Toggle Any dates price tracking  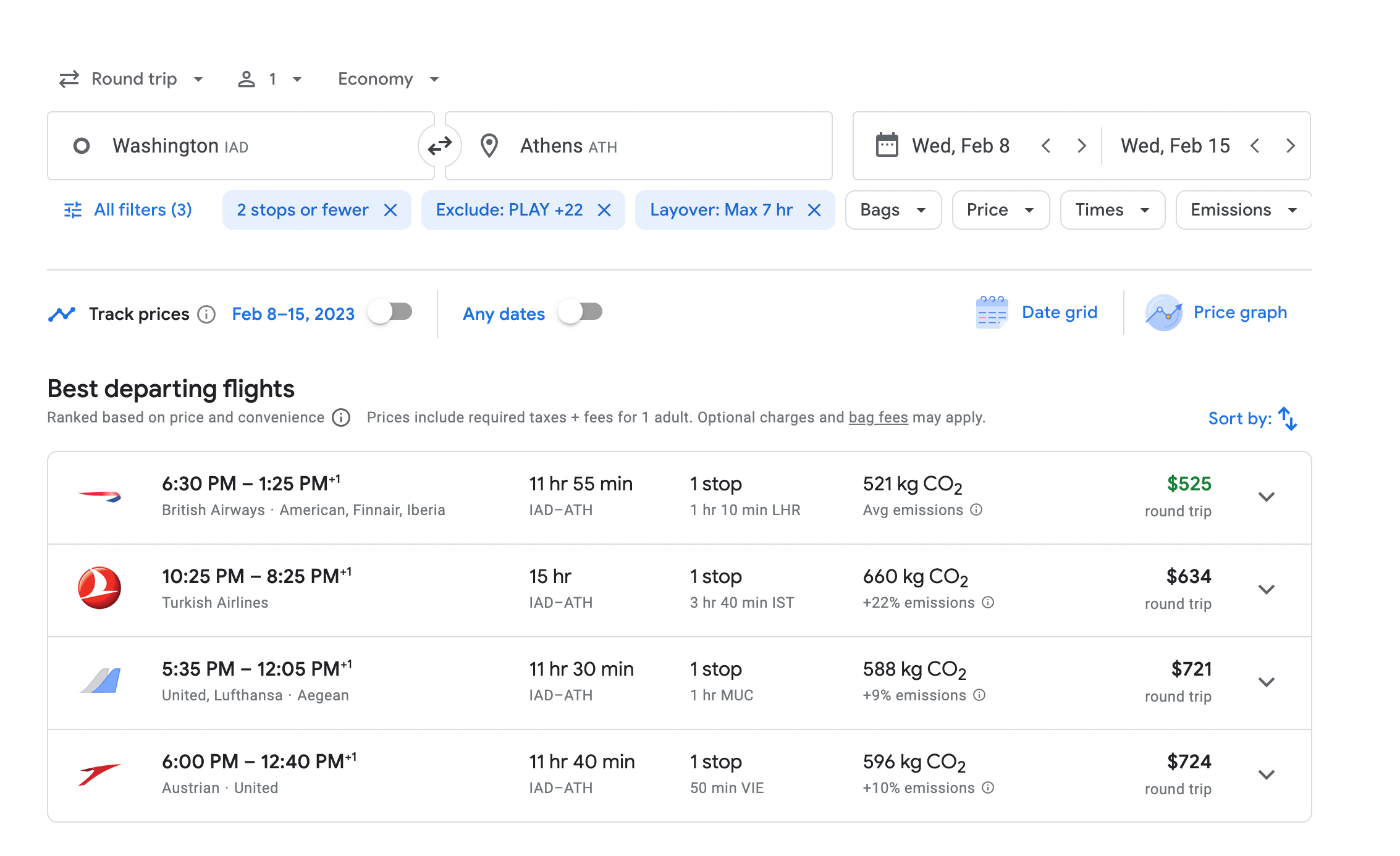pyautogui.click(x=580, y=313)
